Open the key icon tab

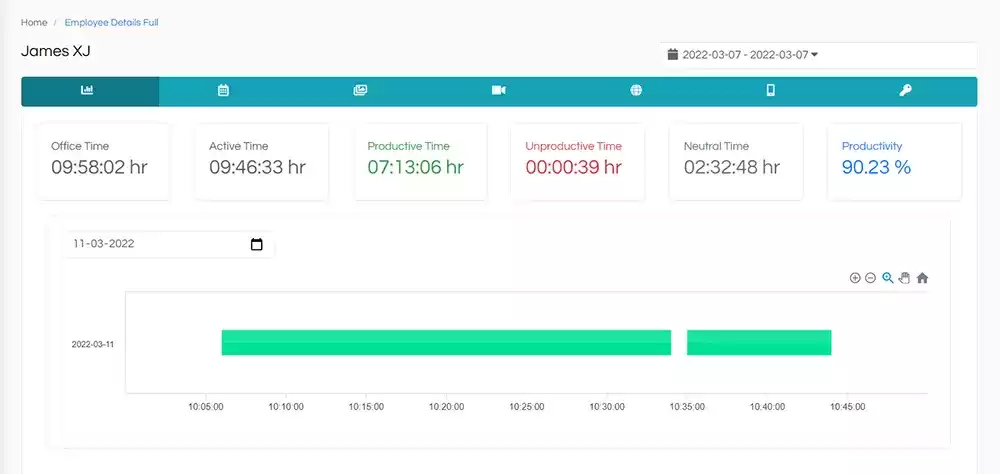tap(905, 91)
